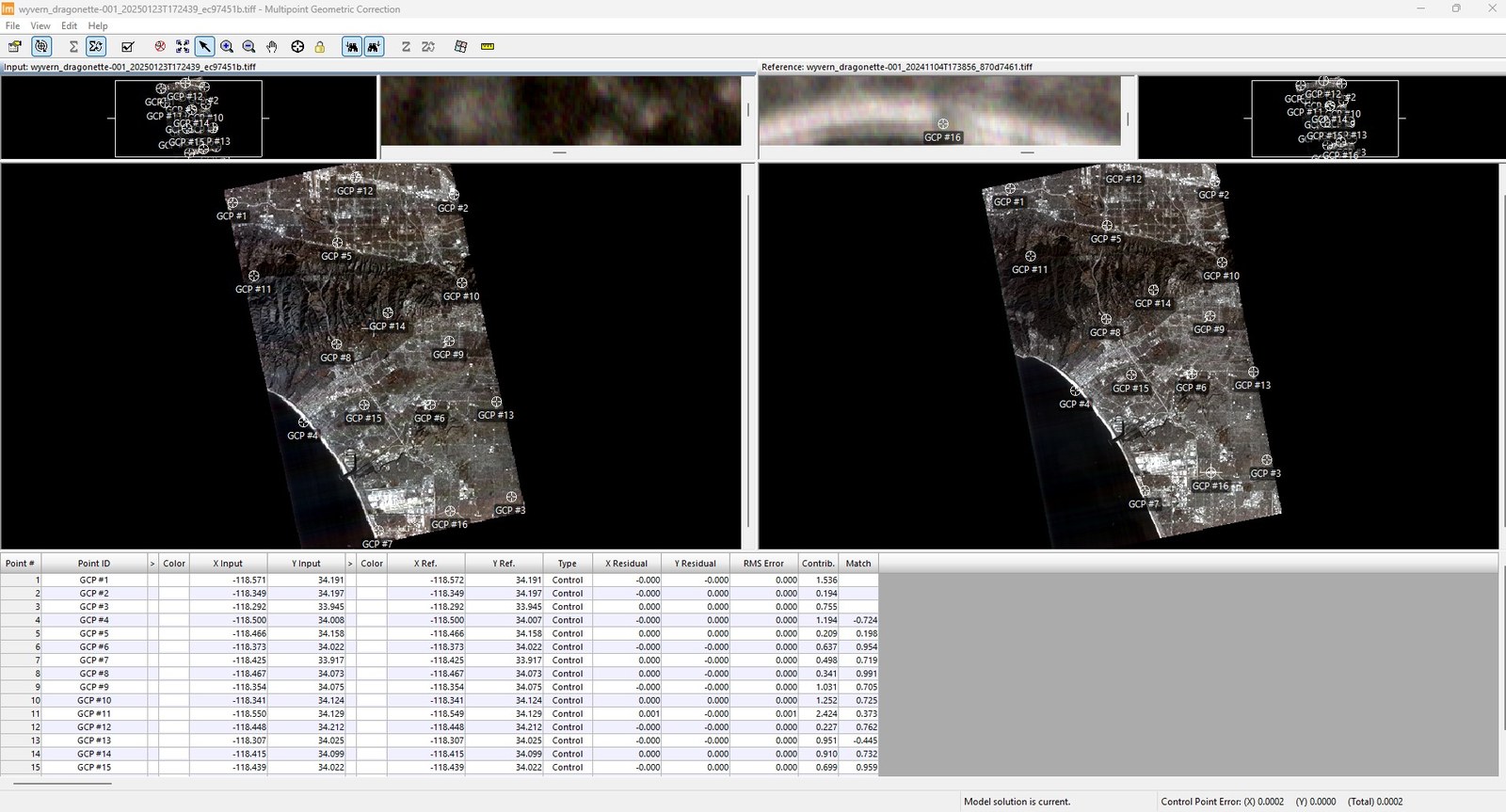This screenshot has width=1506, height=812.
Task: Click the Control Point Error (Total) 0.0002 status
Action: (x=1375, y=802)
